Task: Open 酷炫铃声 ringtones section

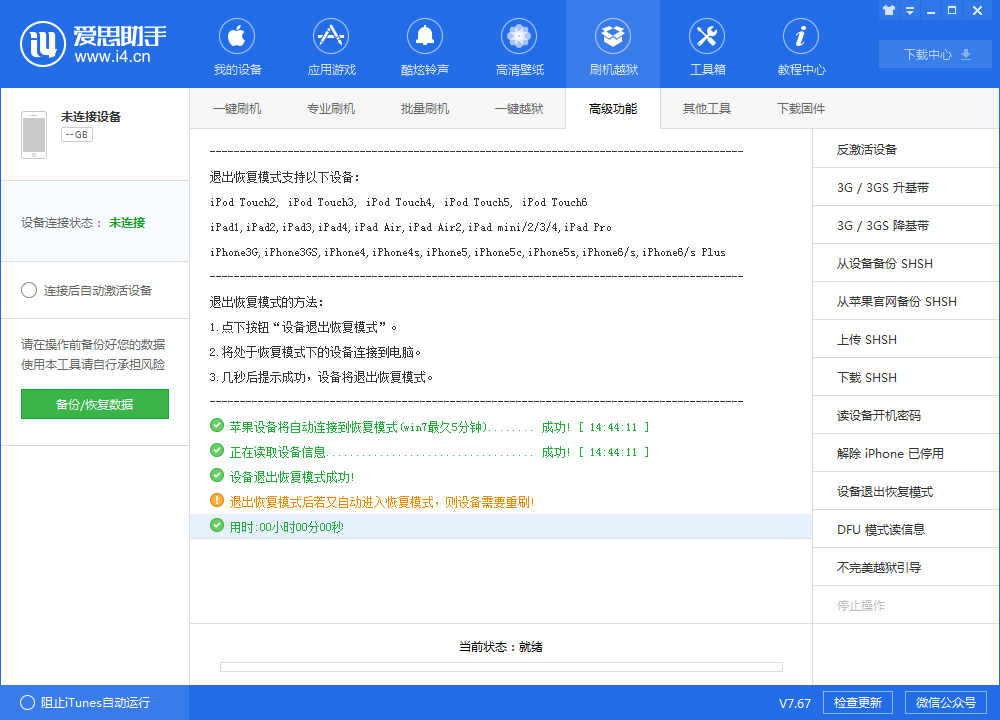Action: coord(425,48)
